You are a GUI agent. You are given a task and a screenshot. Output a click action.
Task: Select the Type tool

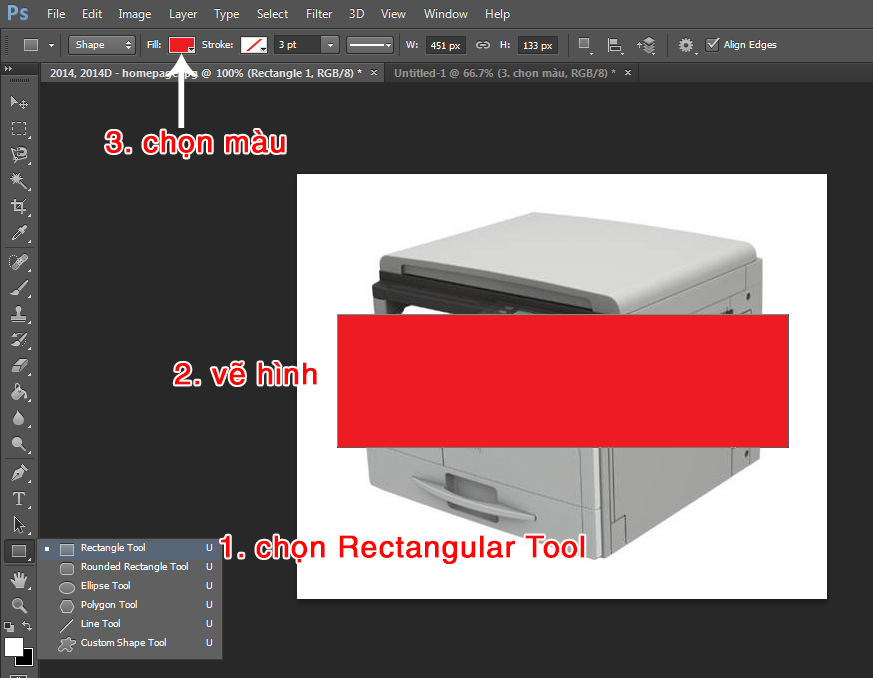pos(18,497)
